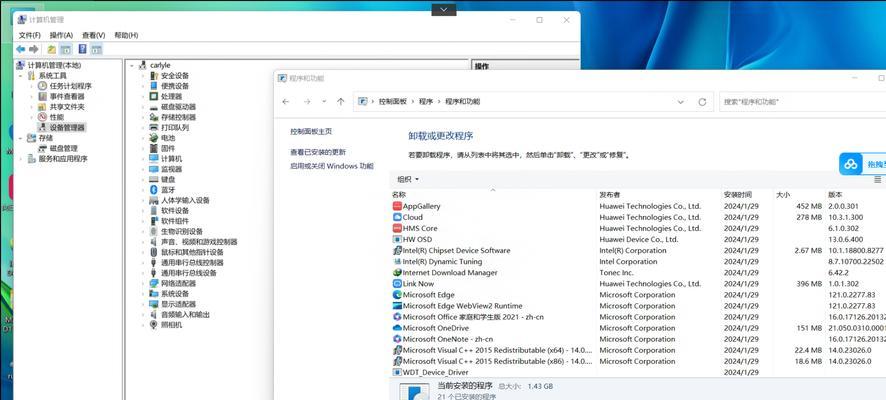Open the 操作(A) menu

click(61, 35)
